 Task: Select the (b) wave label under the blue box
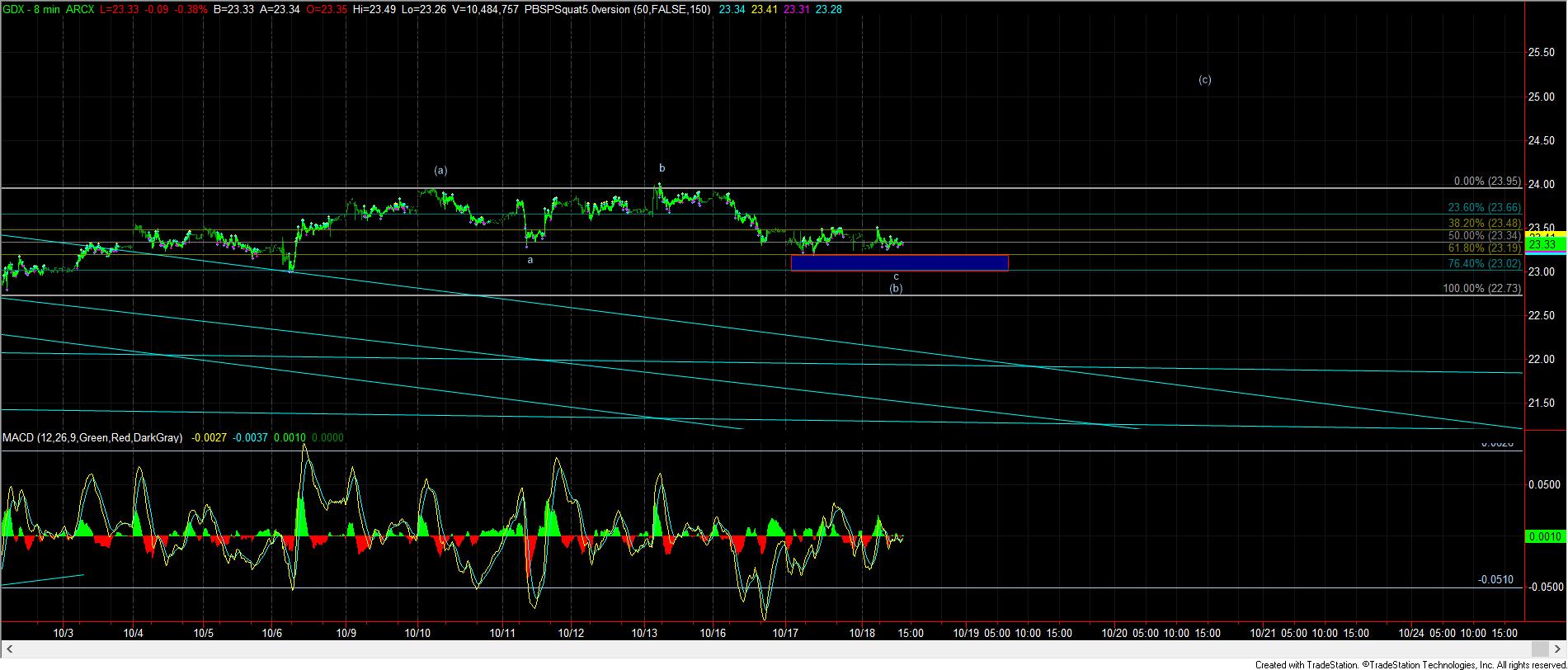896,288
